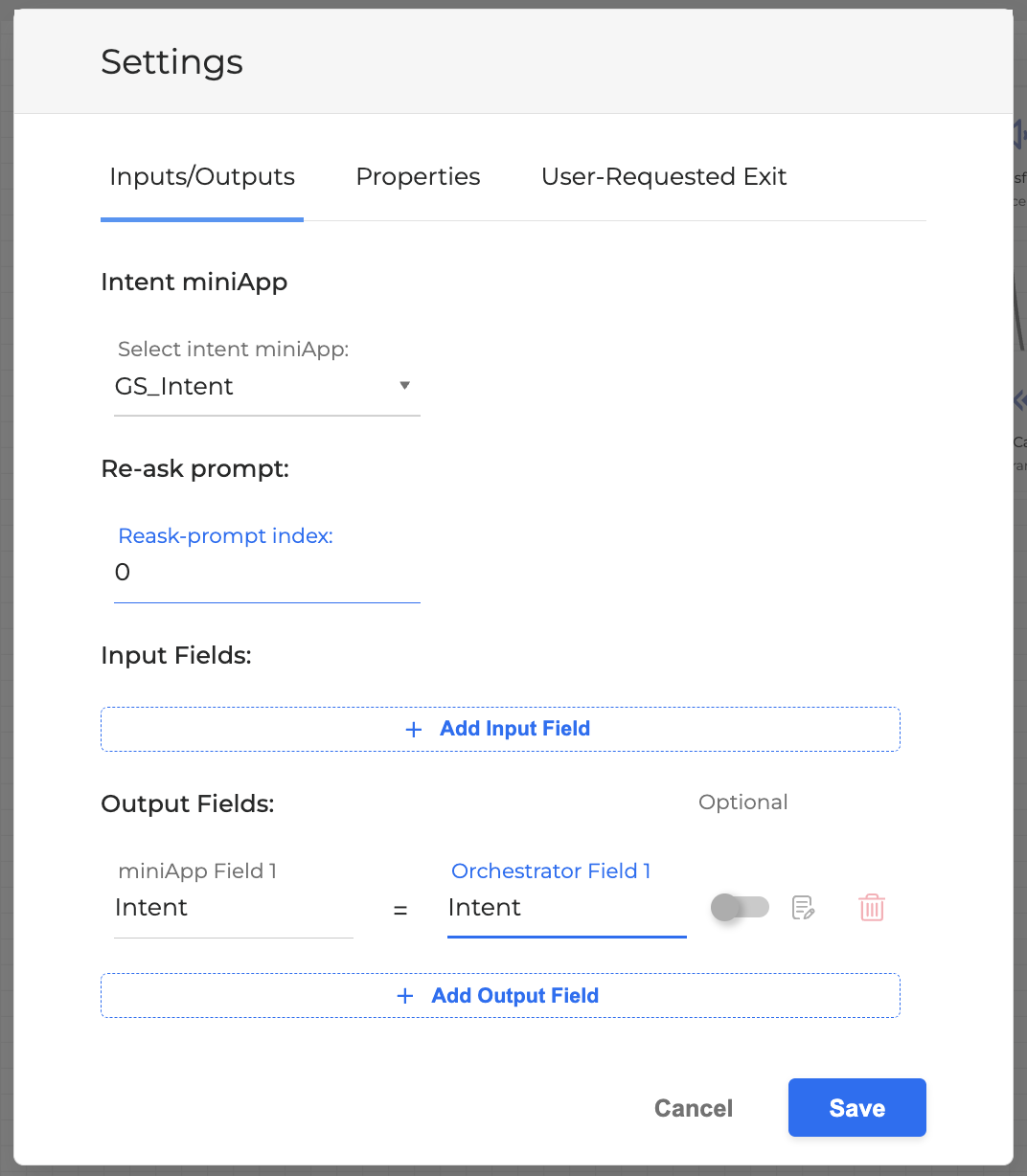Image resolution: width=1027 pixels, height=1176 pixels.
Task: Click the plus icon beside Add Input Field
Action: (x=414, y=730)
